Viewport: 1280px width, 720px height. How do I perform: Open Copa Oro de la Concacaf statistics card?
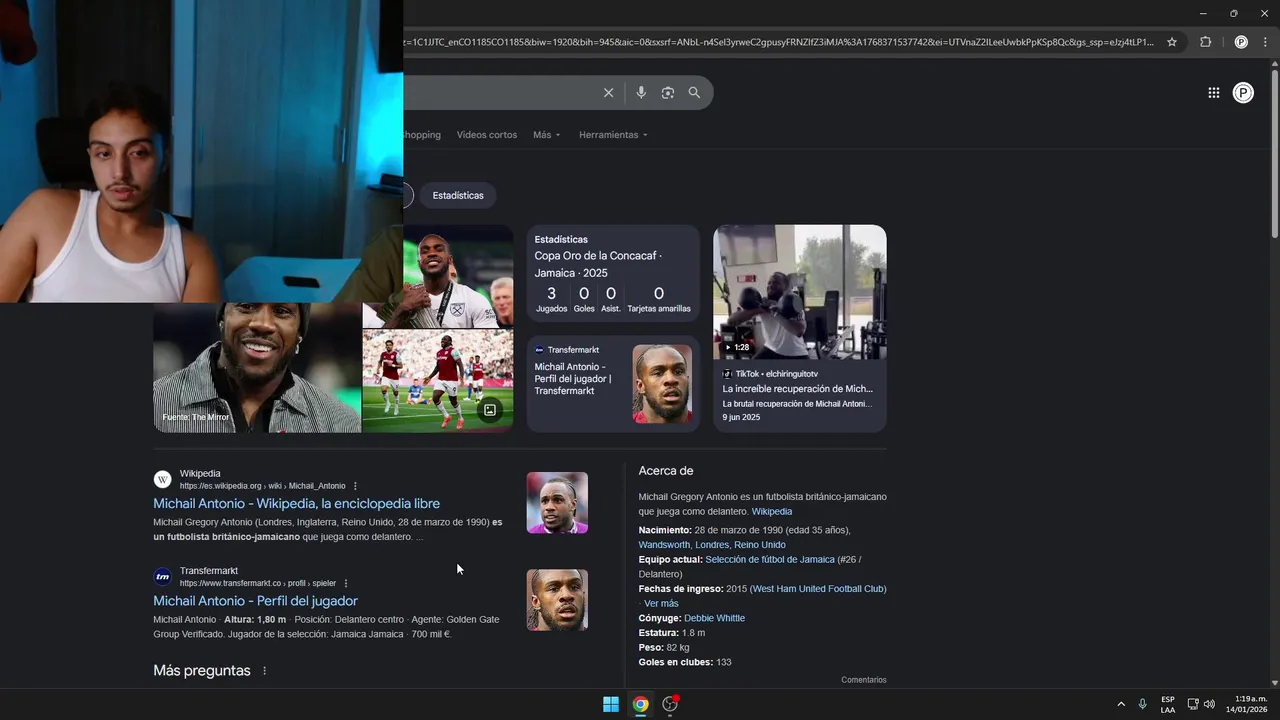(613, 273)
